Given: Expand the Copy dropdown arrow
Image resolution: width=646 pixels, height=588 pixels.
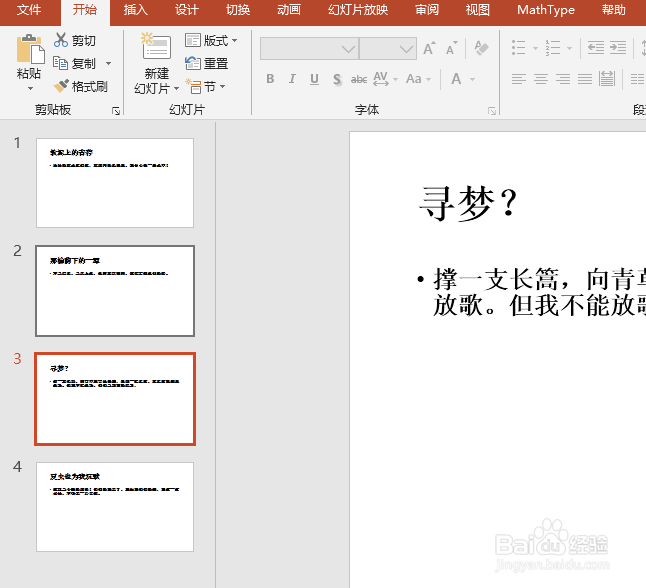Looking at the screenshot, I should [108, 63].
